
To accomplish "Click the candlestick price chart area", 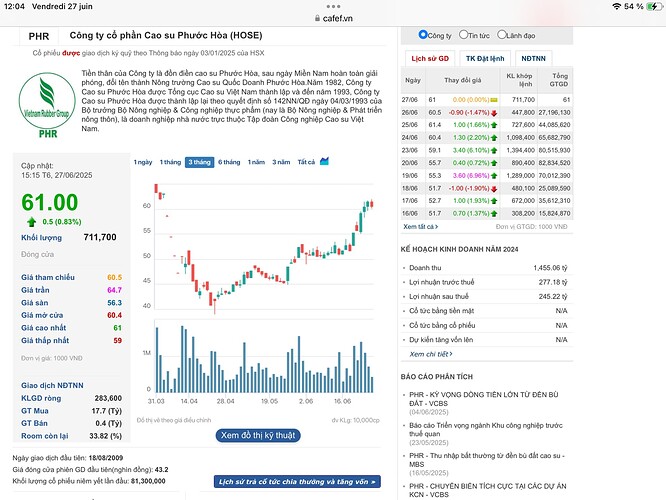I will 263,249.
